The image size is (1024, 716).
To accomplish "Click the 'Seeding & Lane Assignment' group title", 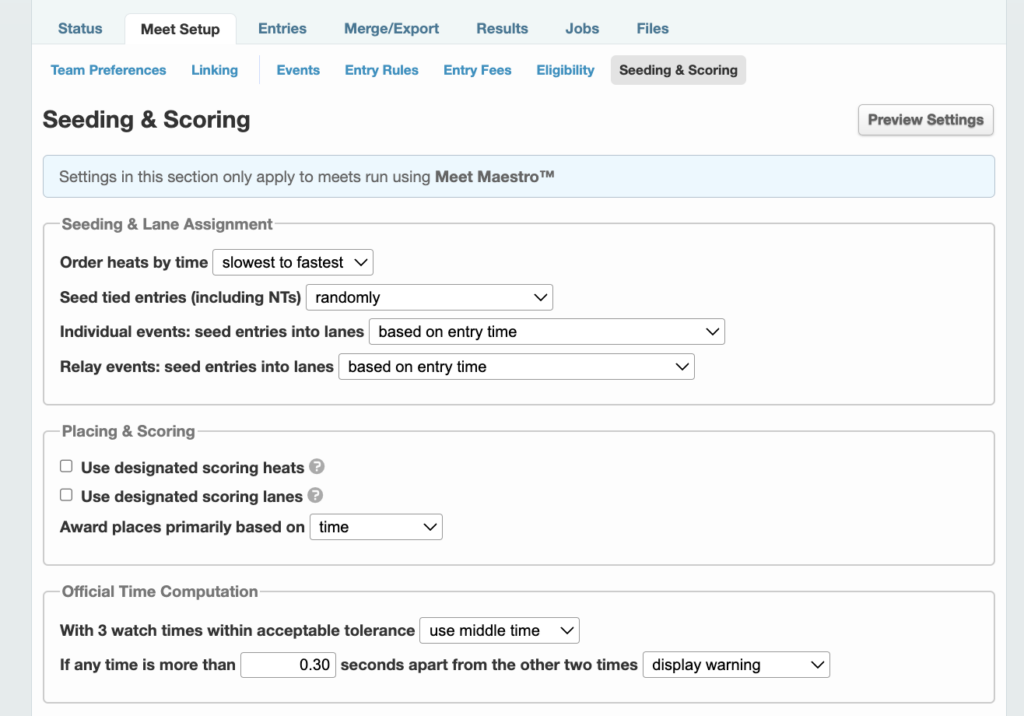I will click(x=167, y=224).
